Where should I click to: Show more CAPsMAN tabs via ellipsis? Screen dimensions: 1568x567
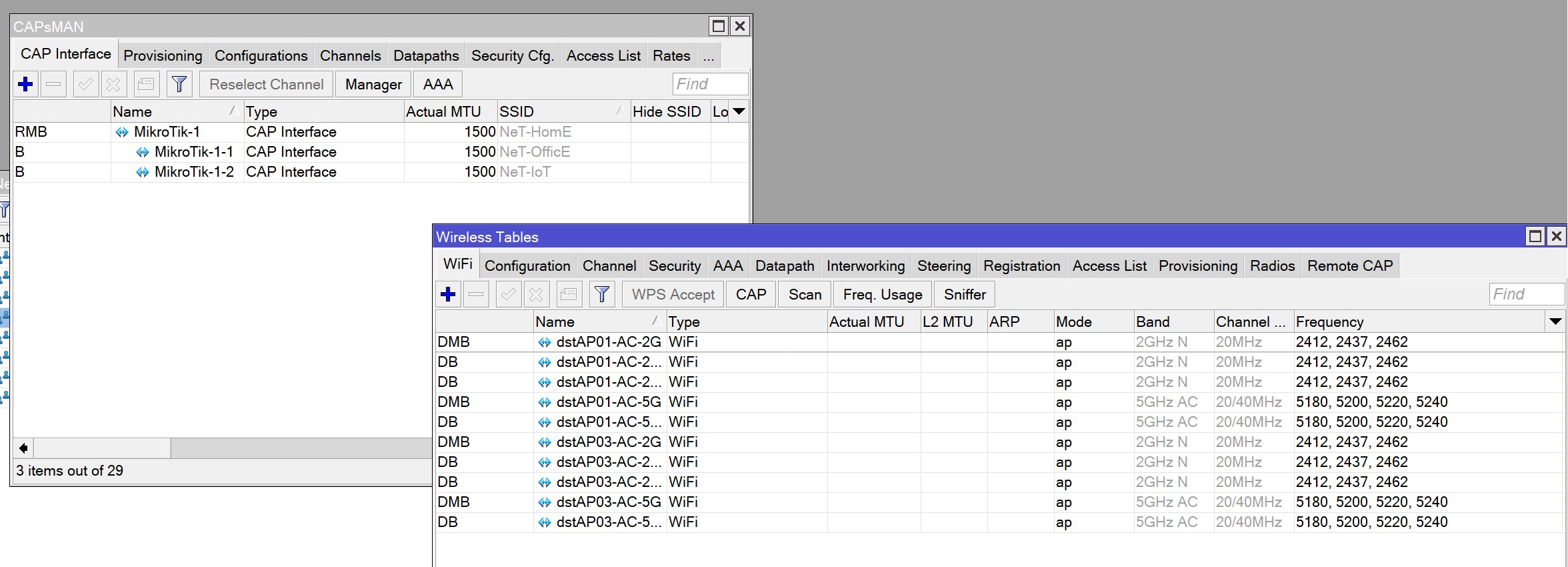pyautogui.click(x=709, y=56)
